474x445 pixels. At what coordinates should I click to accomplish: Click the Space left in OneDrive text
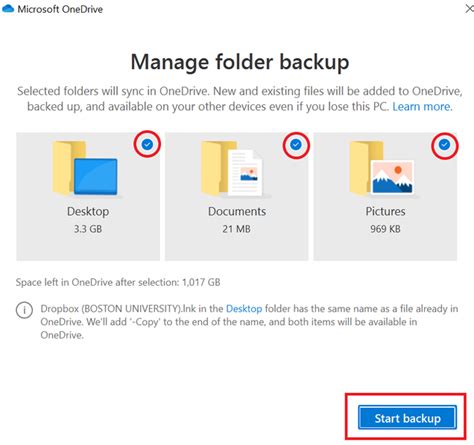[118, 282]
